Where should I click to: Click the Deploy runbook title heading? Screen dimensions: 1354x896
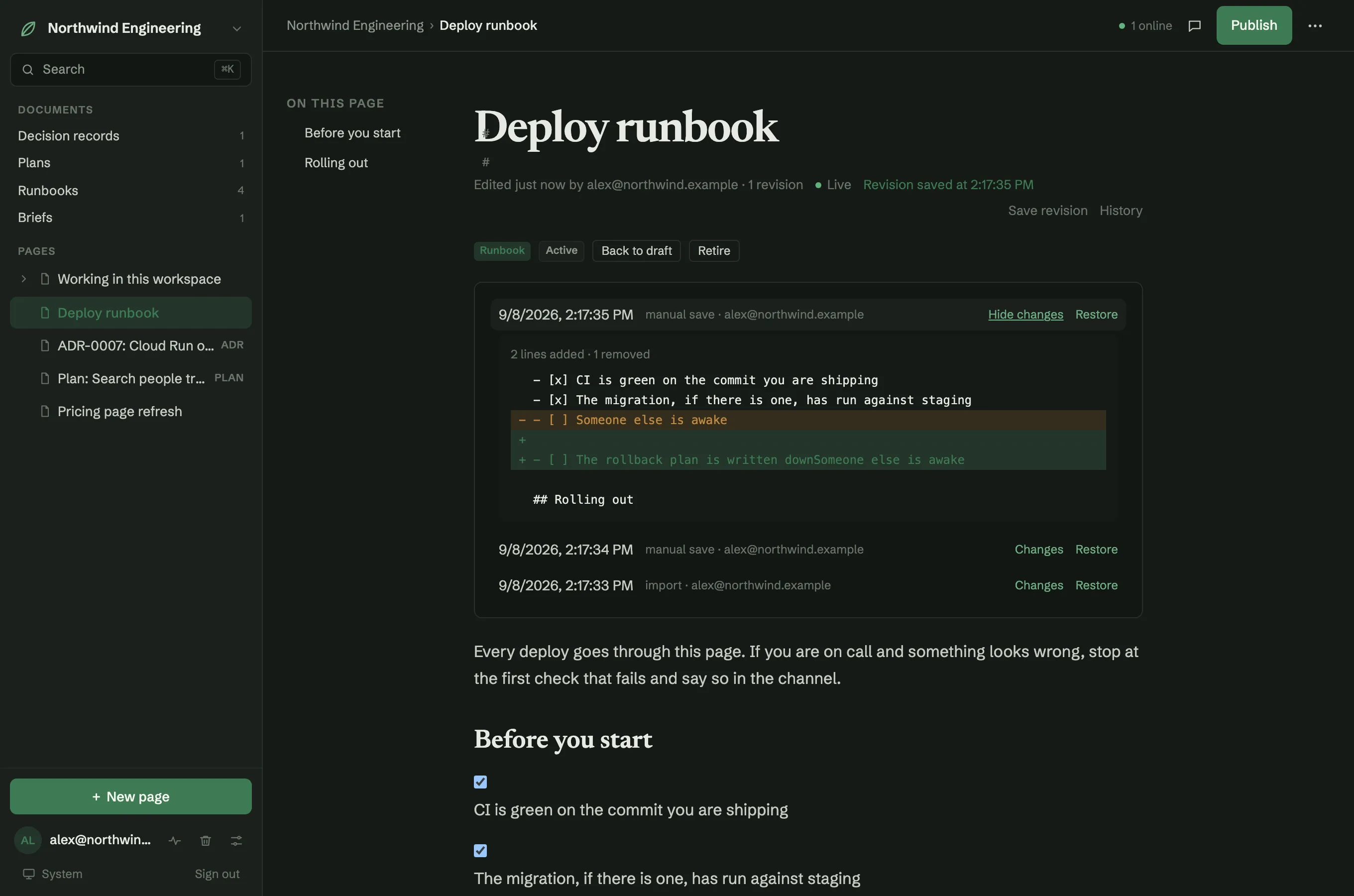(626, 127)
